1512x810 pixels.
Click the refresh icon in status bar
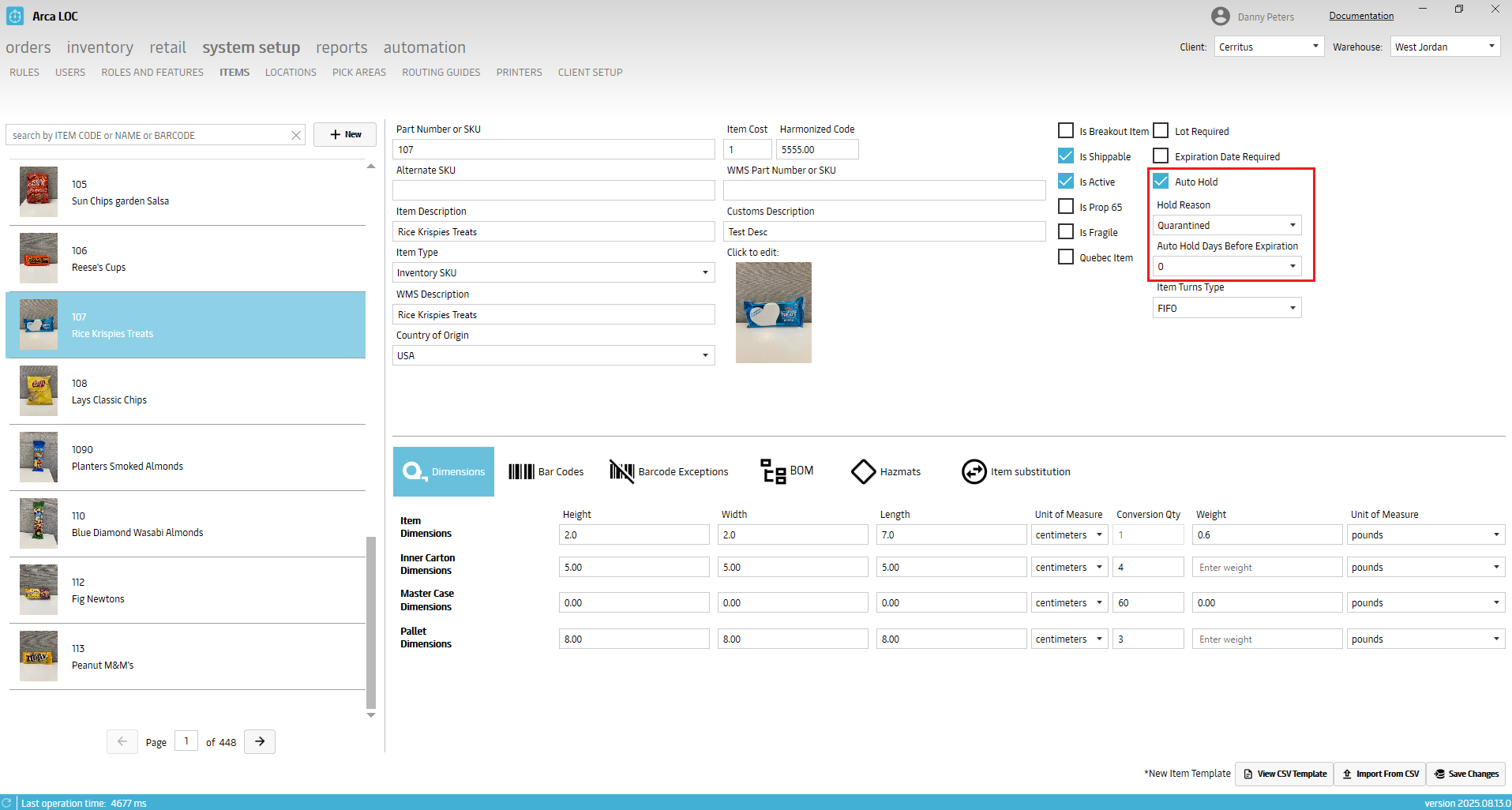[x=7, y=803]
